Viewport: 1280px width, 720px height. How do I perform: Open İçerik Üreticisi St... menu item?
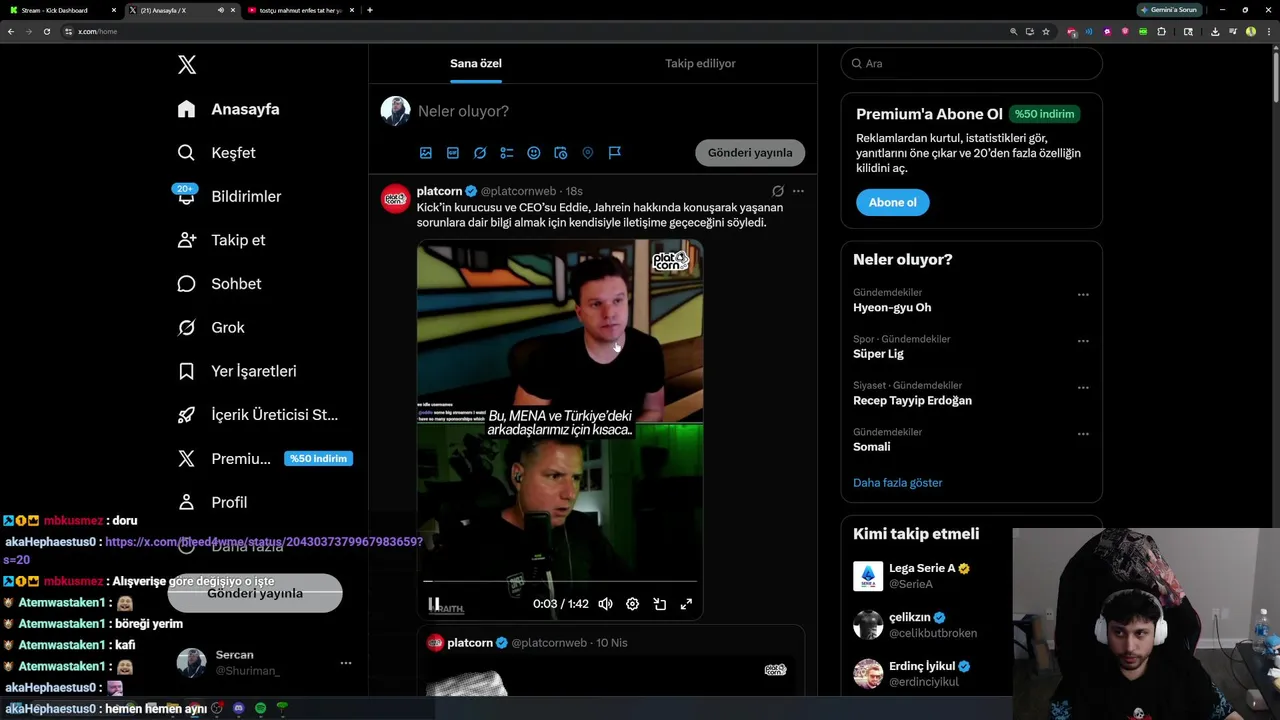pos(258,415)
